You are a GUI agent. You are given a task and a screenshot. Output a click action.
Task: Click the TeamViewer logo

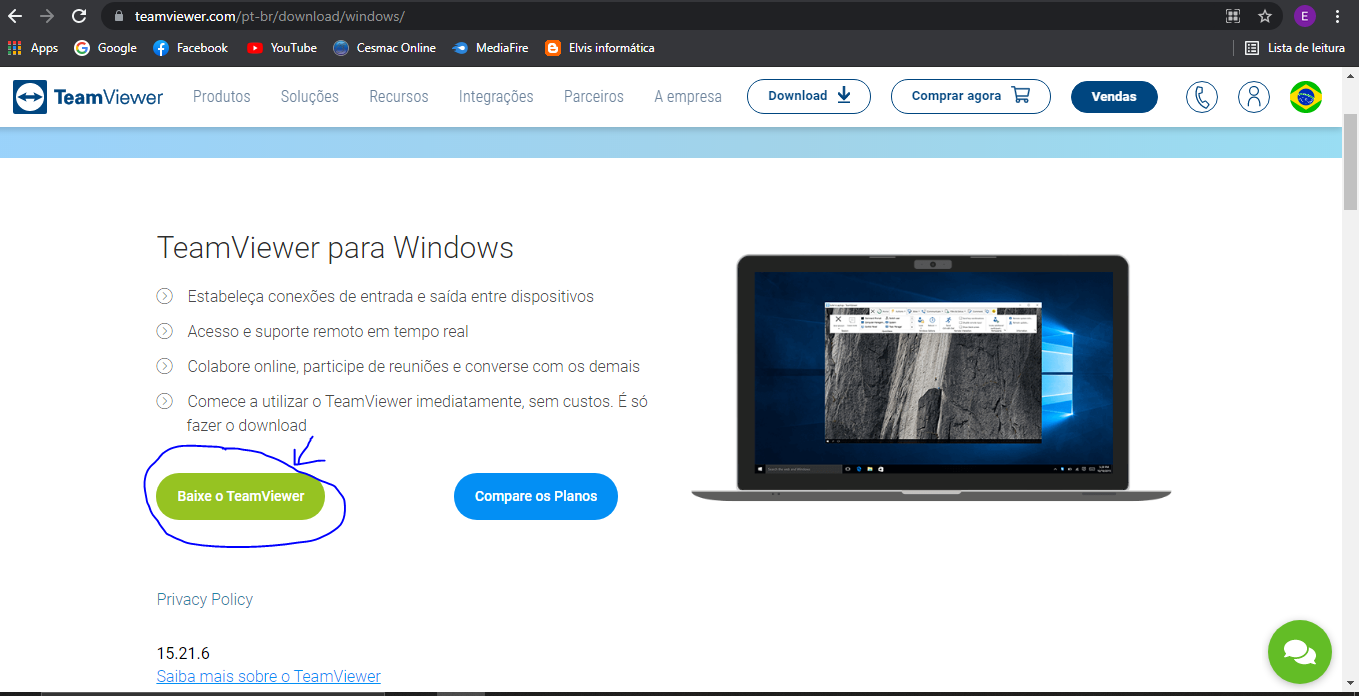[88, 97]
